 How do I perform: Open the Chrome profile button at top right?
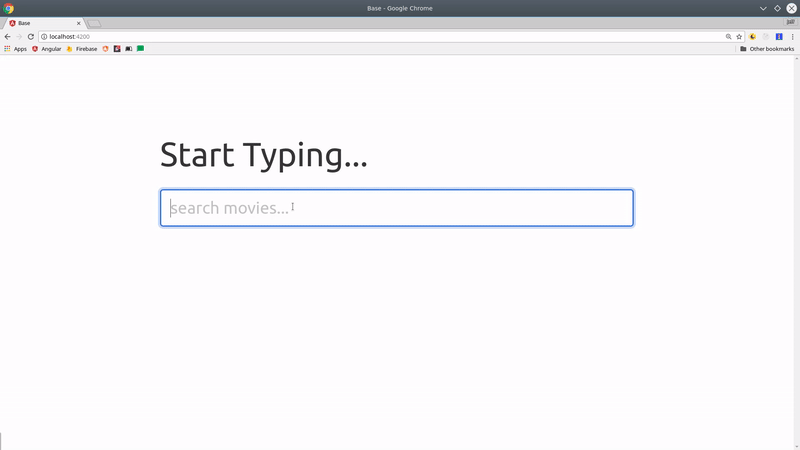click(x=790, y=21)
